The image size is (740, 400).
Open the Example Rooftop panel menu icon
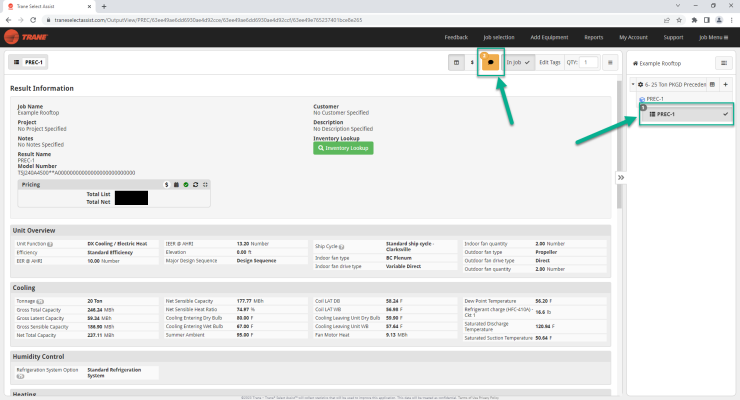point(723,63)
